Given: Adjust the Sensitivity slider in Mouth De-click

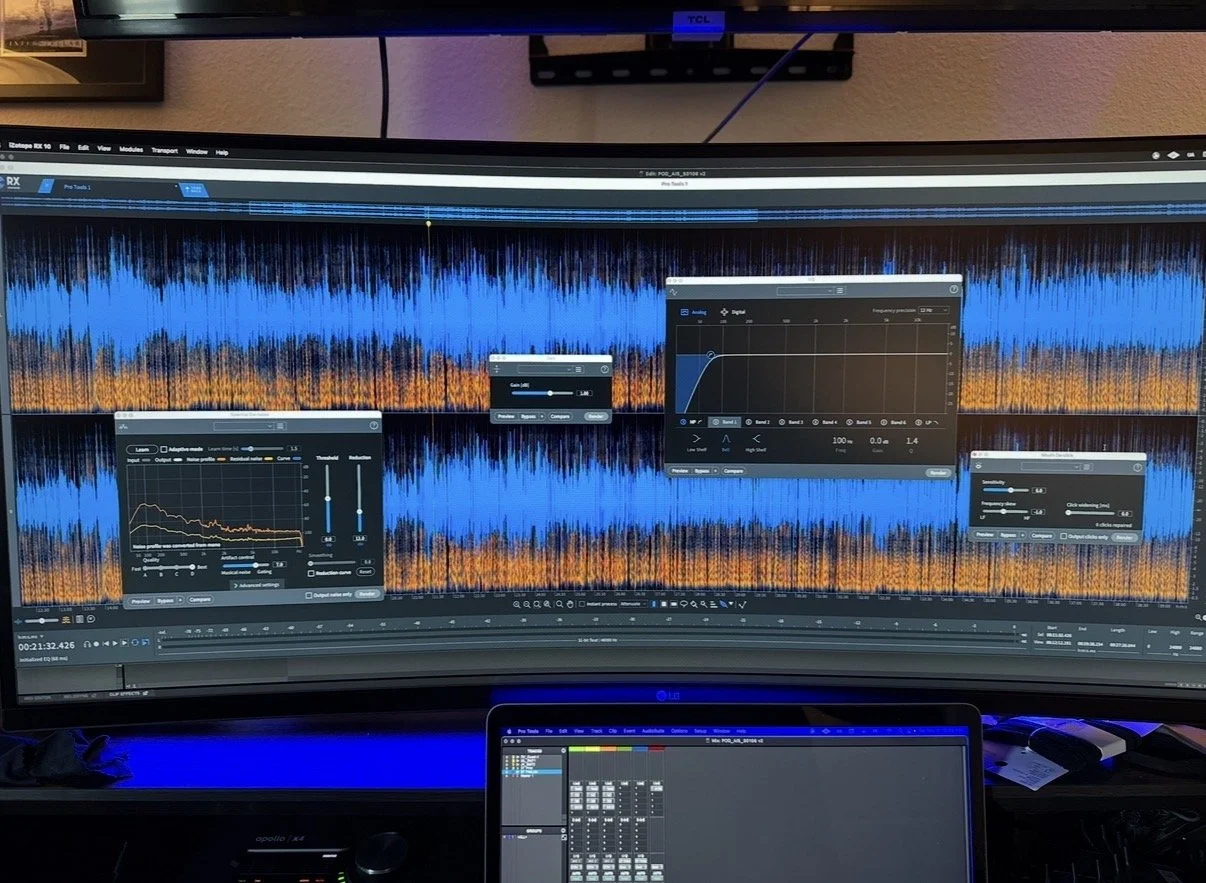Looking at the screenshot, I should 1006,490.
